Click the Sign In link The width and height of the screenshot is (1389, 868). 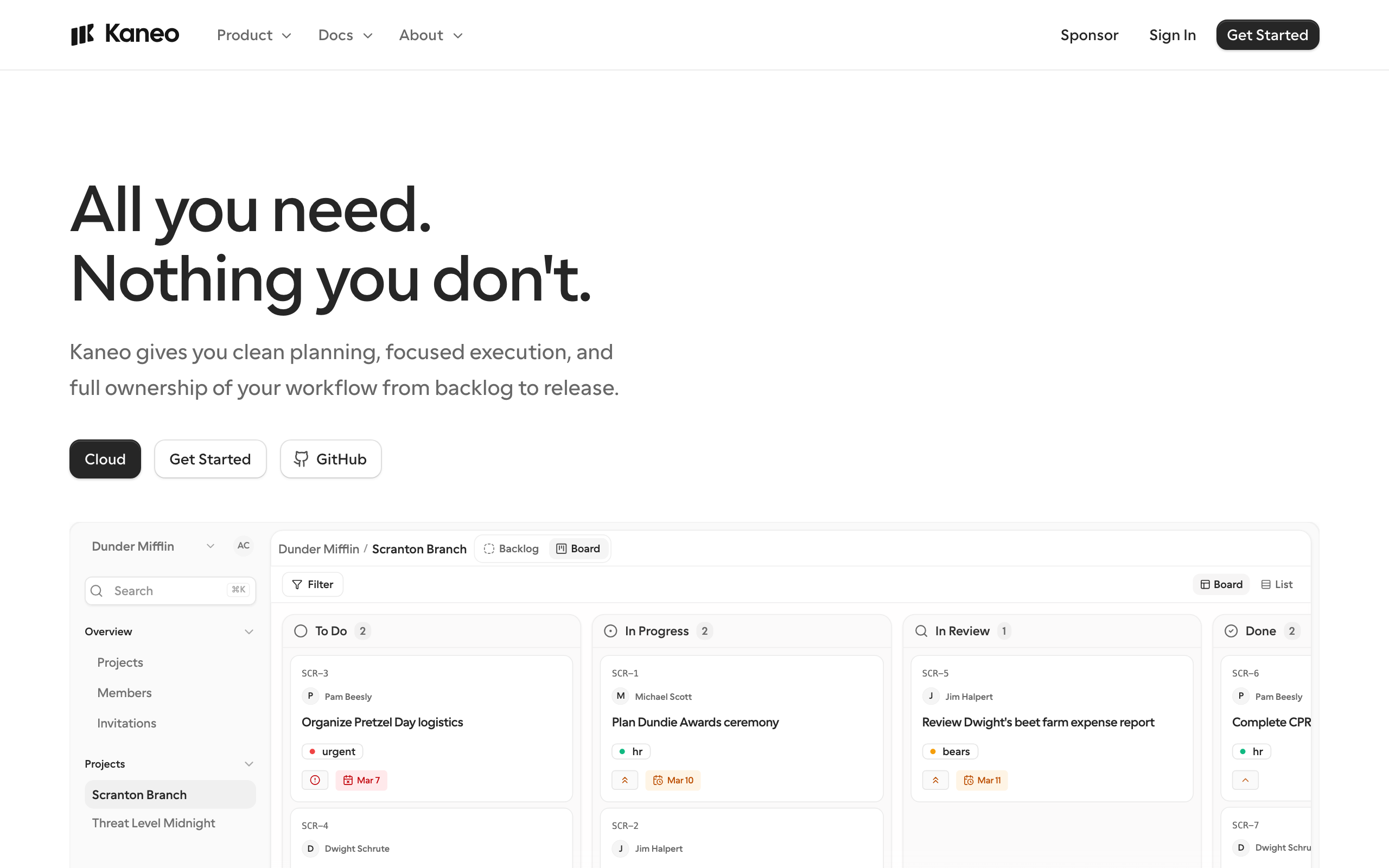coord(1172,35)
